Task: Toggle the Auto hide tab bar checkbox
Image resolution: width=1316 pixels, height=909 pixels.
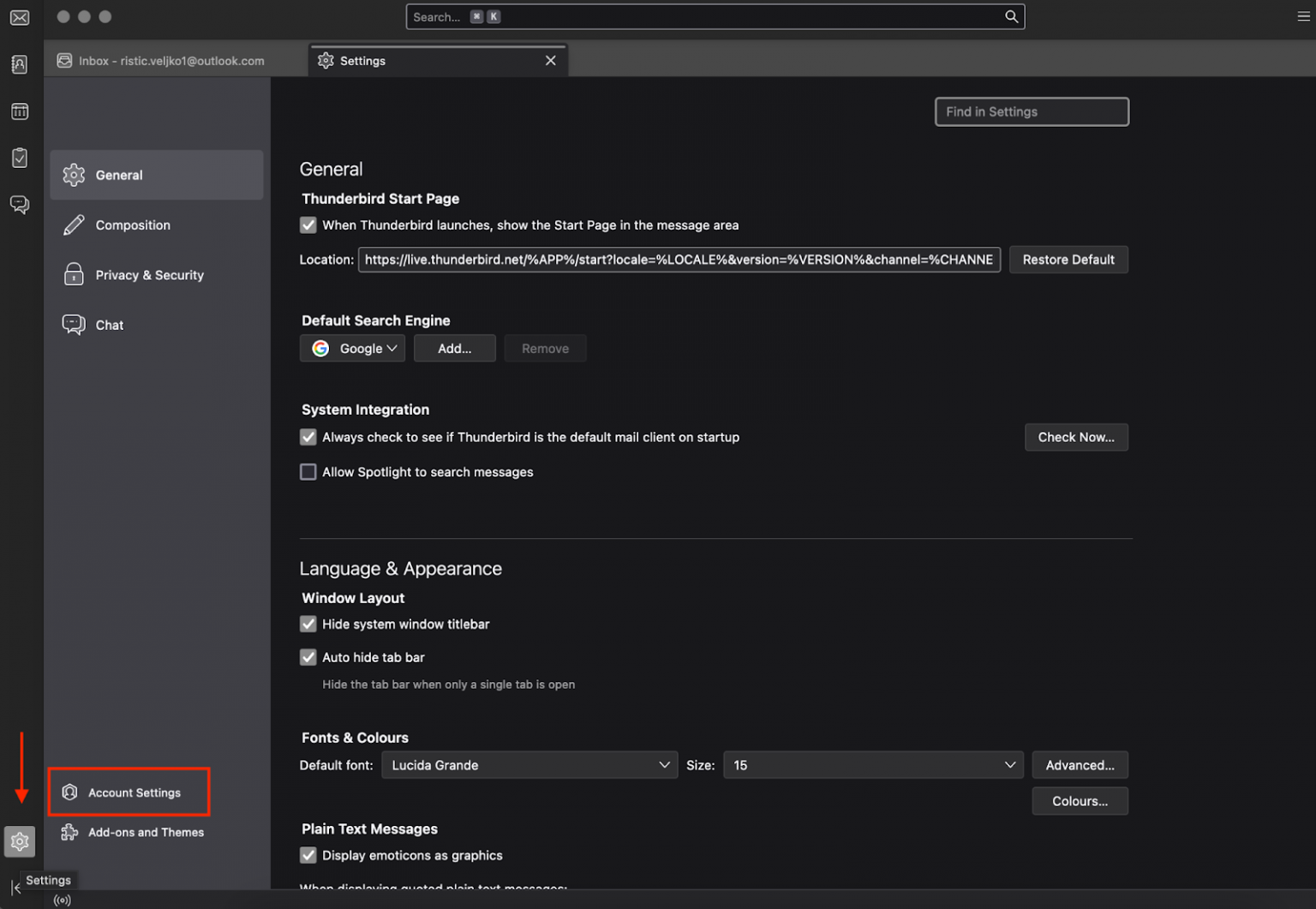Action: 308,657
